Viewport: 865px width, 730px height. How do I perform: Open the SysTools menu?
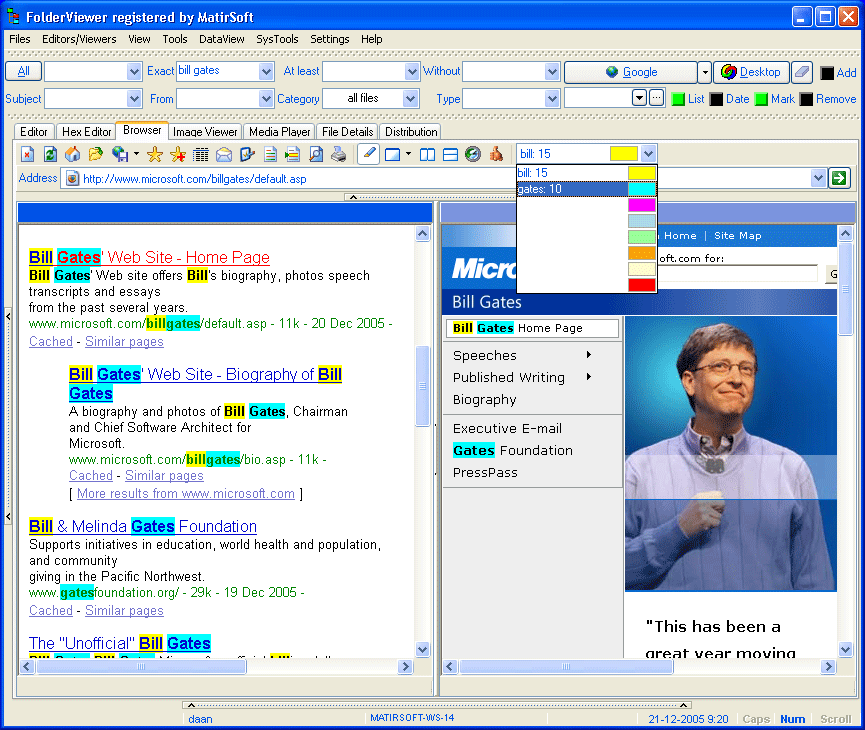tap(277, 39)
